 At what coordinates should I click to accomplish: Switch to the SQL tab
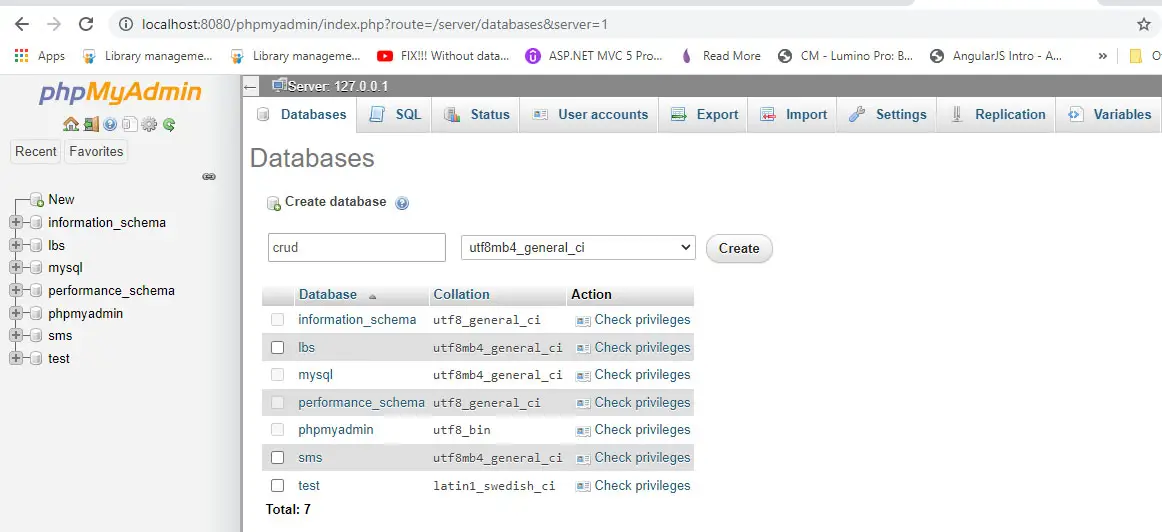coord(396,115)
